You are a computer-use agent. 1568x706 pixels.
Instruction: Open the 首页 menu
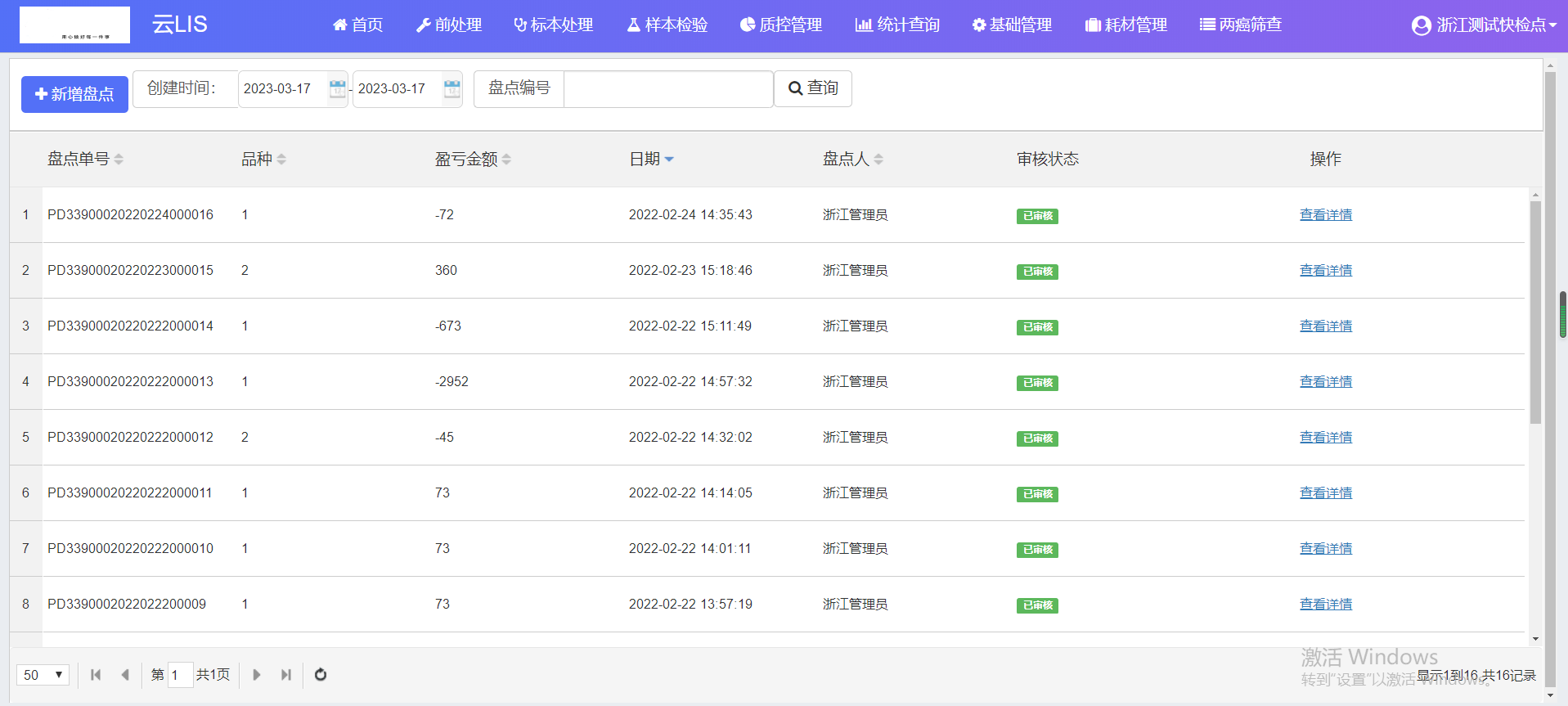[357, 25]
